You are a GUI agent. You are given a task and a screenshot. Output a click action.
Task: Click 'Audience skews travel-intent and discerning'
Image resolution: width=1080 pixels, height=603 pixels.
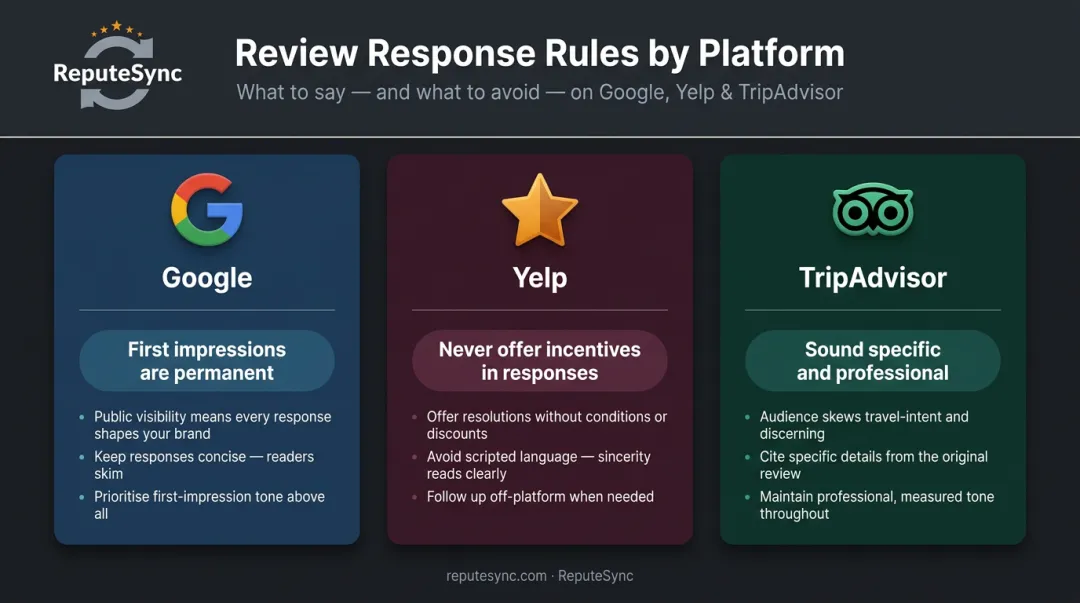point(864,425)
